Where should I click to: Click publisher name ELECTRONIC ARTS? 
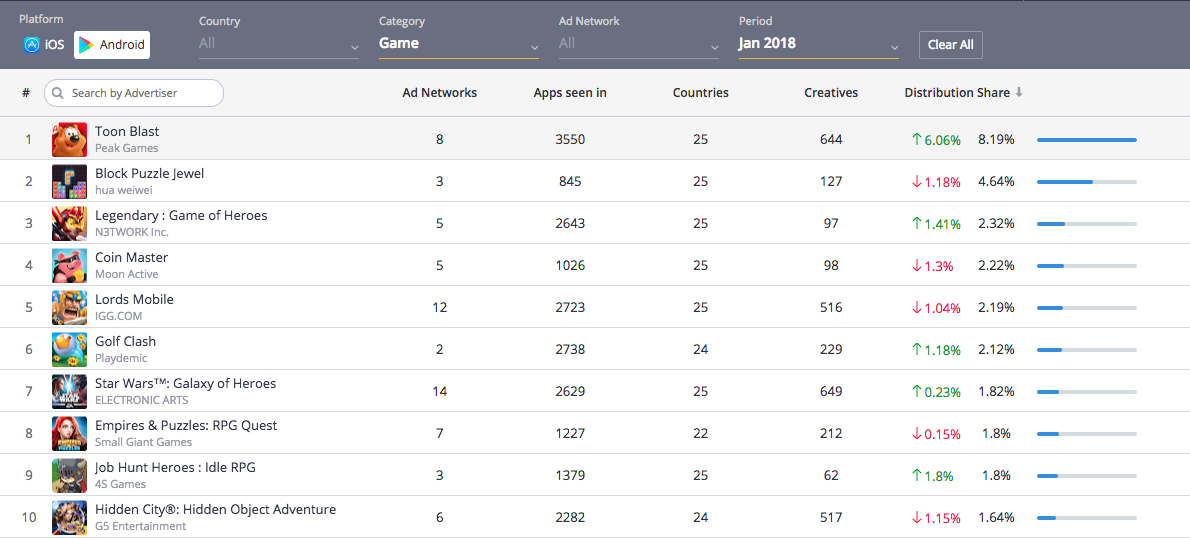pyautogui.click(x=142, y=400)
